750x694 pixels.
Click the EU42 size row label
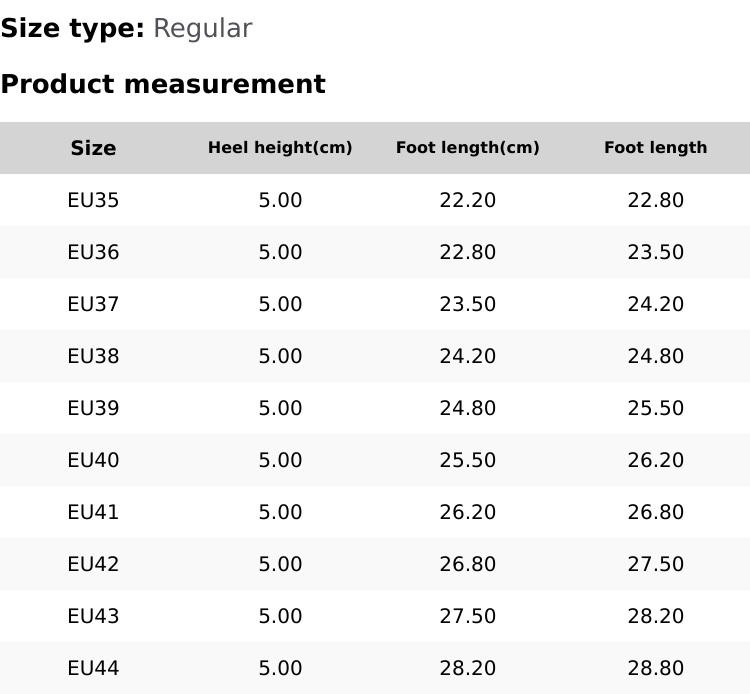tap(93, 564)
